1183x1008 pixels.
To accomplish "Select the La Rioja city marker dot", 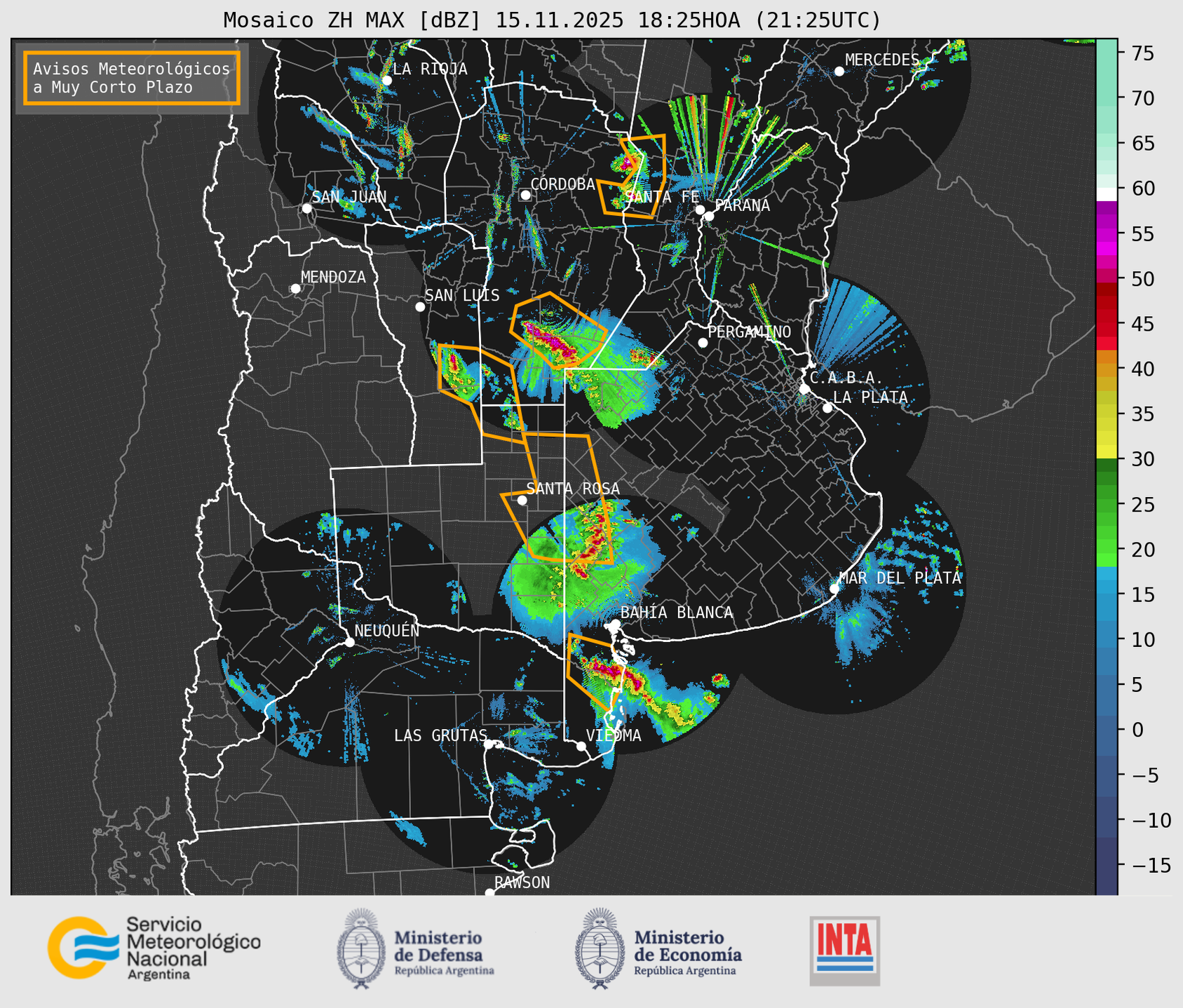I will pos(386,81).
